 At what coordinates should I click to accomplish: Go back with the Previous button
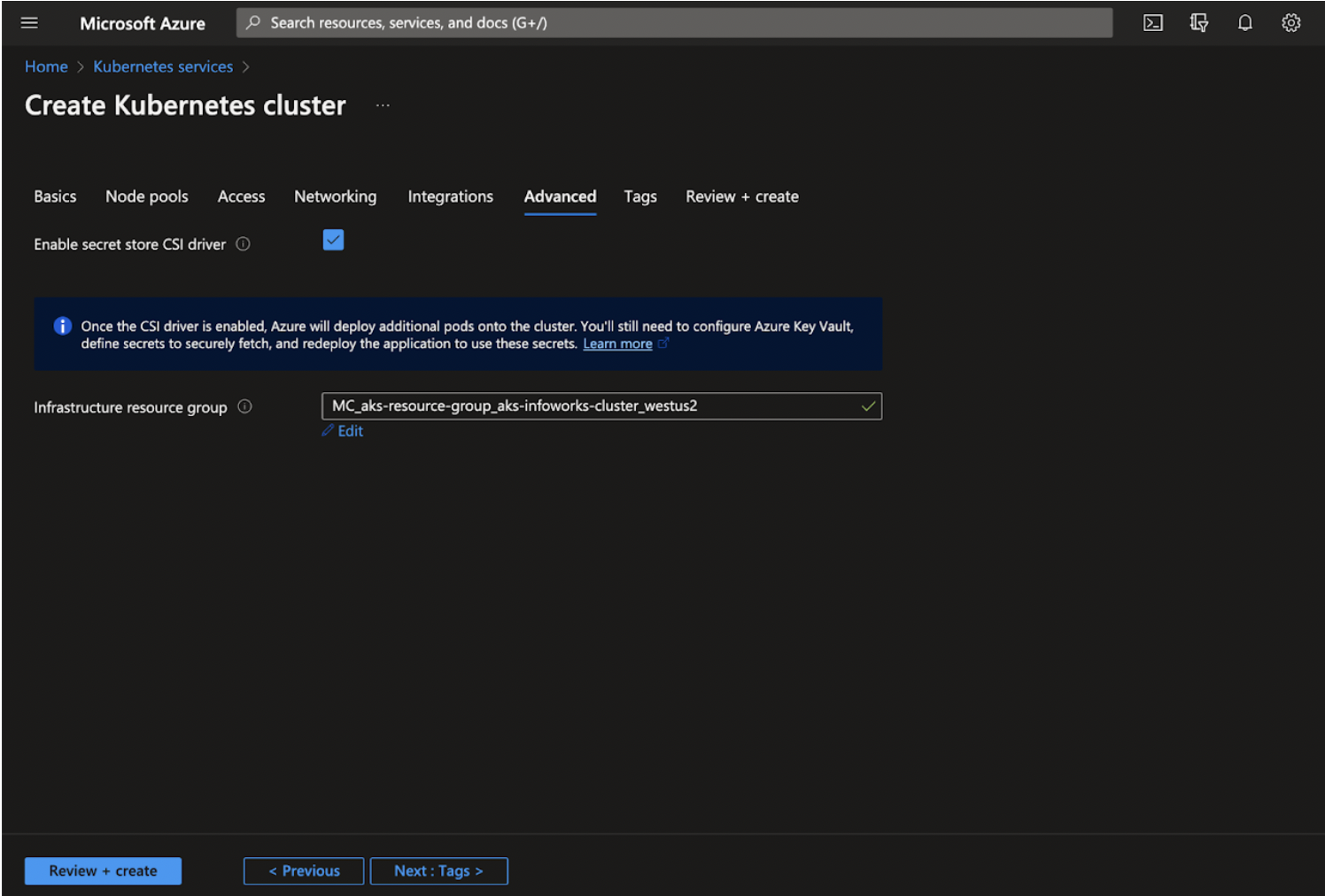(x=304, y=871)
